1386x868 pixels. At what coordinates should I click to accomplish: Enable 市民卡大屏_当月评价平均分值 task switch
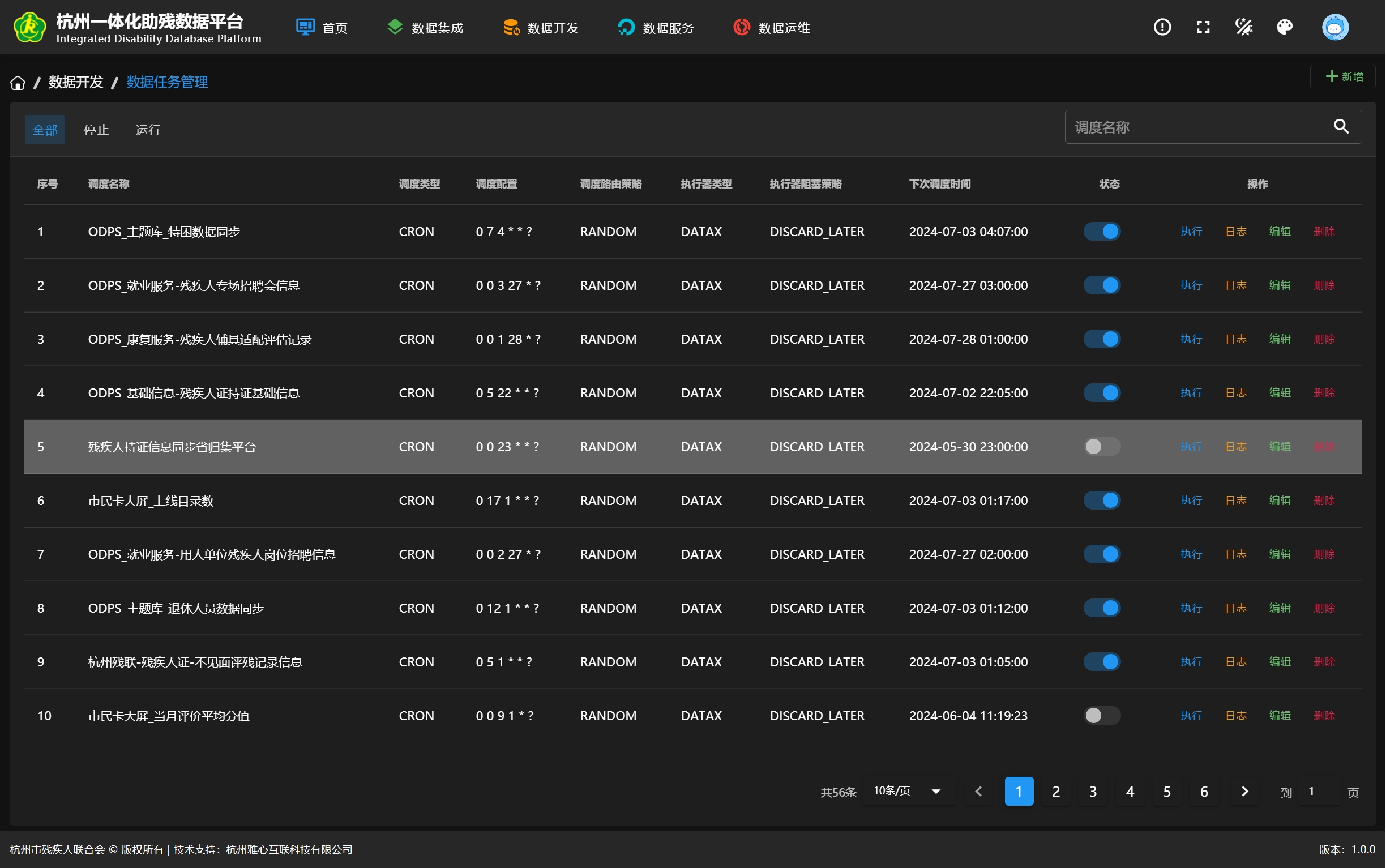(x=1102, y=716)
